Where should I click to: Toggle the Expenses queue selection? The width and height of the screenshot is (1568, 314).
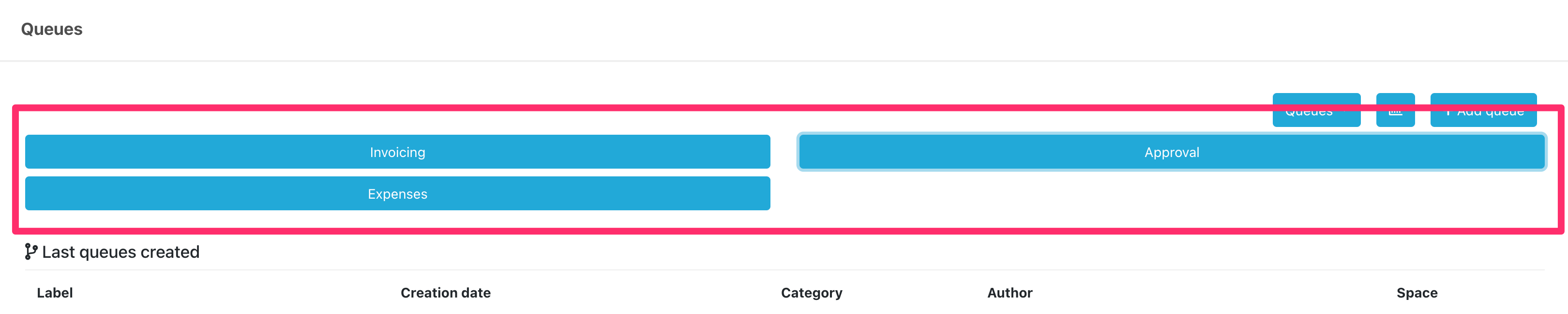point(397,193)
